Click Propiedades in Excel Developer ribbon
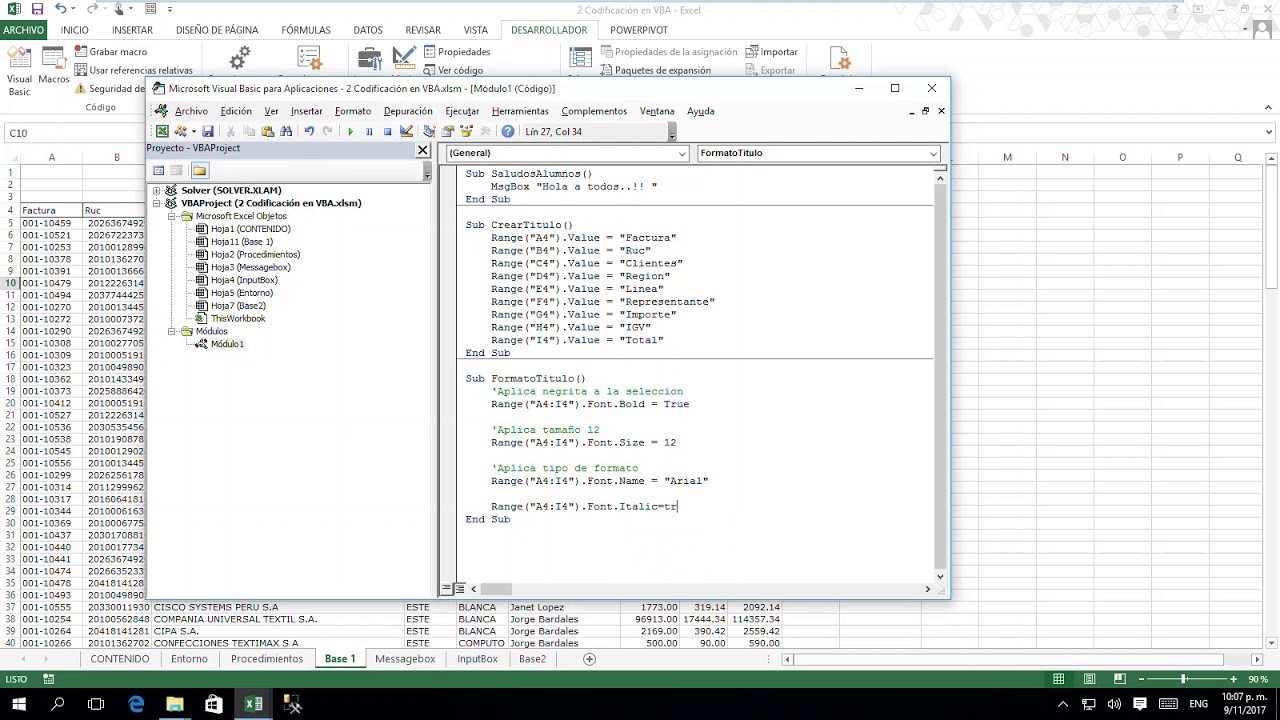This screenshot has width=1280, height=720. 457,52
